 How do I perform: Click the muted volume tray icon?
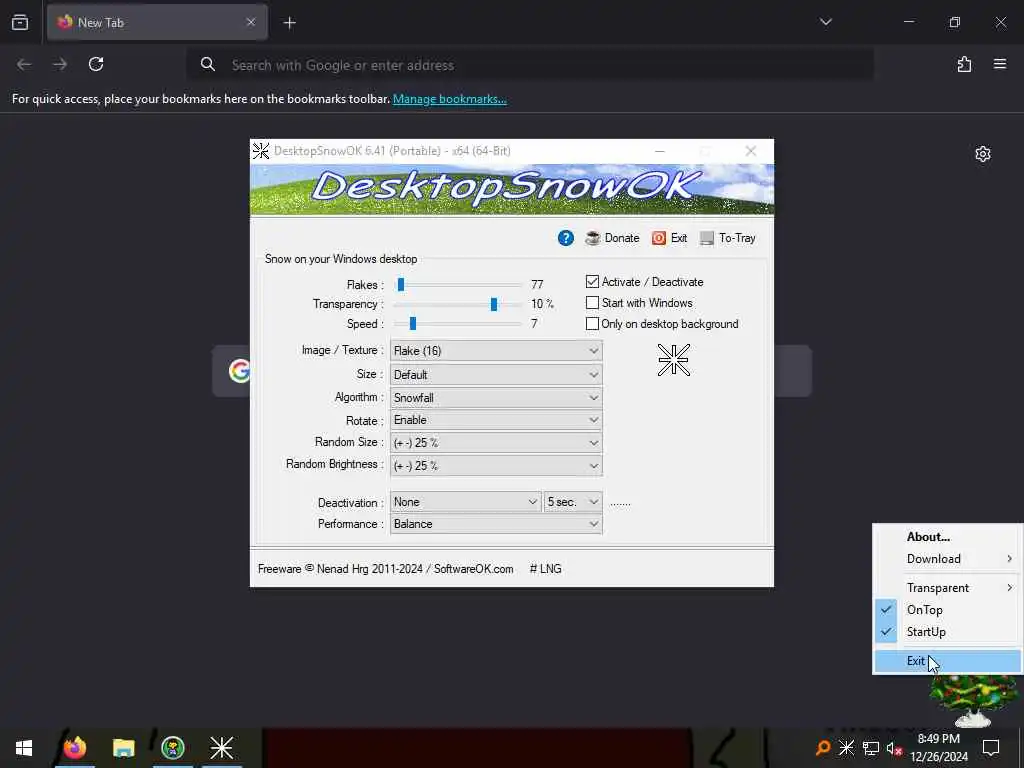coord(894,748)
